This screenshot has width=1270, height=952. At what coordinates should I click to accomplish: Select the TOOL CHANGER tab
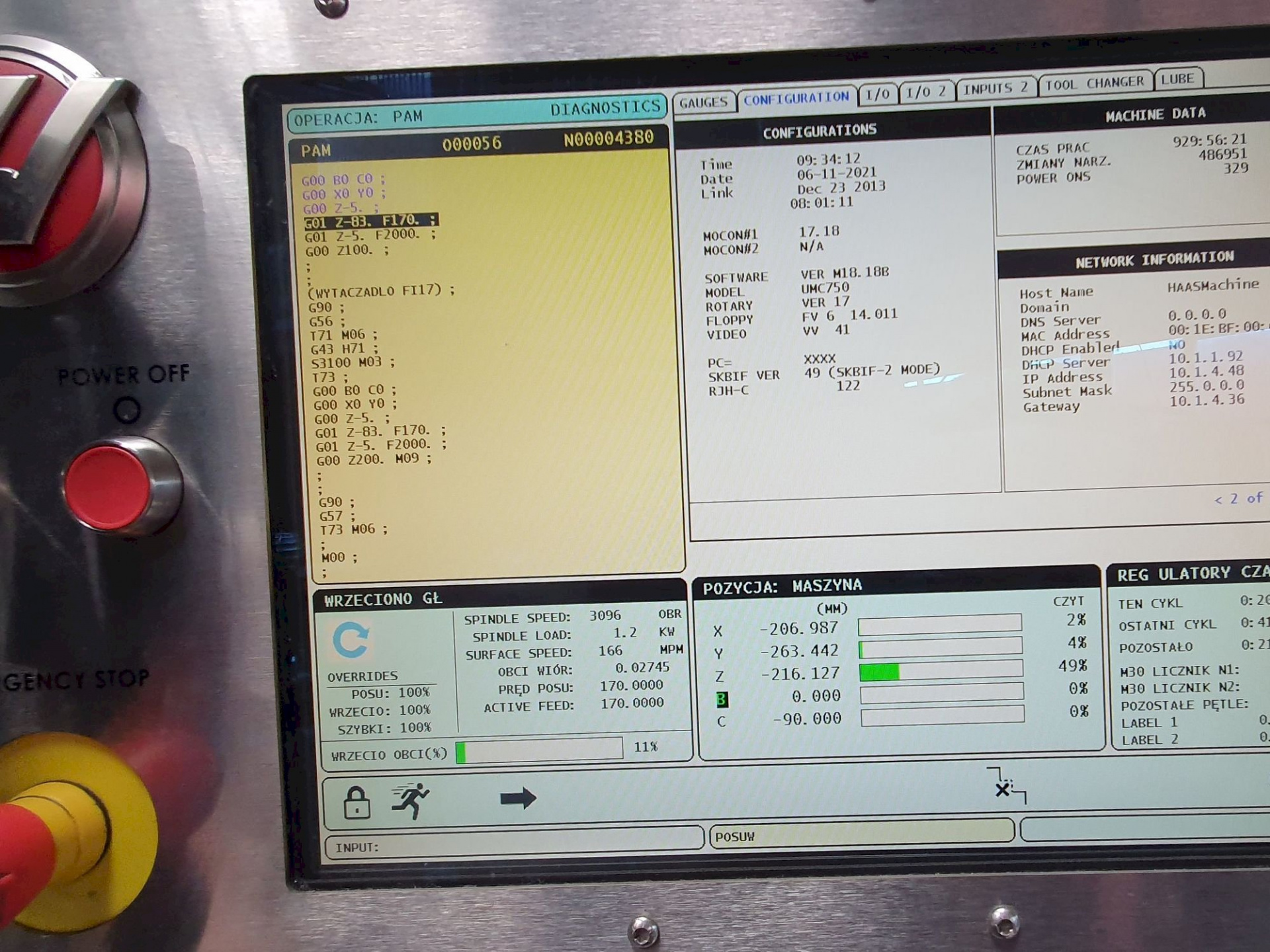pyautogui.click(x=1095, y=83)
